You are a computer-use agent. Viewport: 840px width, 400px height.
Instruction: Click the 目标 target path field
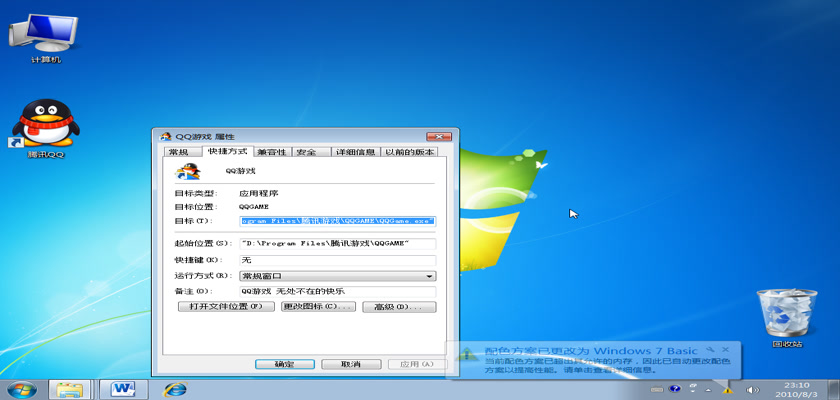[x=337, y=219]
